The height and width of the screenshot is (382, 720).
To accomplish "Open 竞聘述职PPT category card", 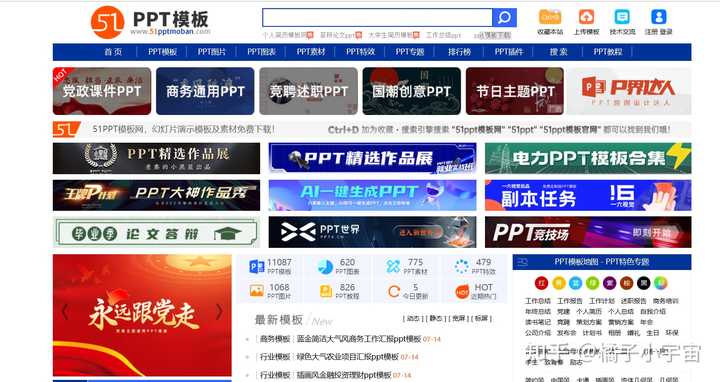I will [x=308, y=91].
